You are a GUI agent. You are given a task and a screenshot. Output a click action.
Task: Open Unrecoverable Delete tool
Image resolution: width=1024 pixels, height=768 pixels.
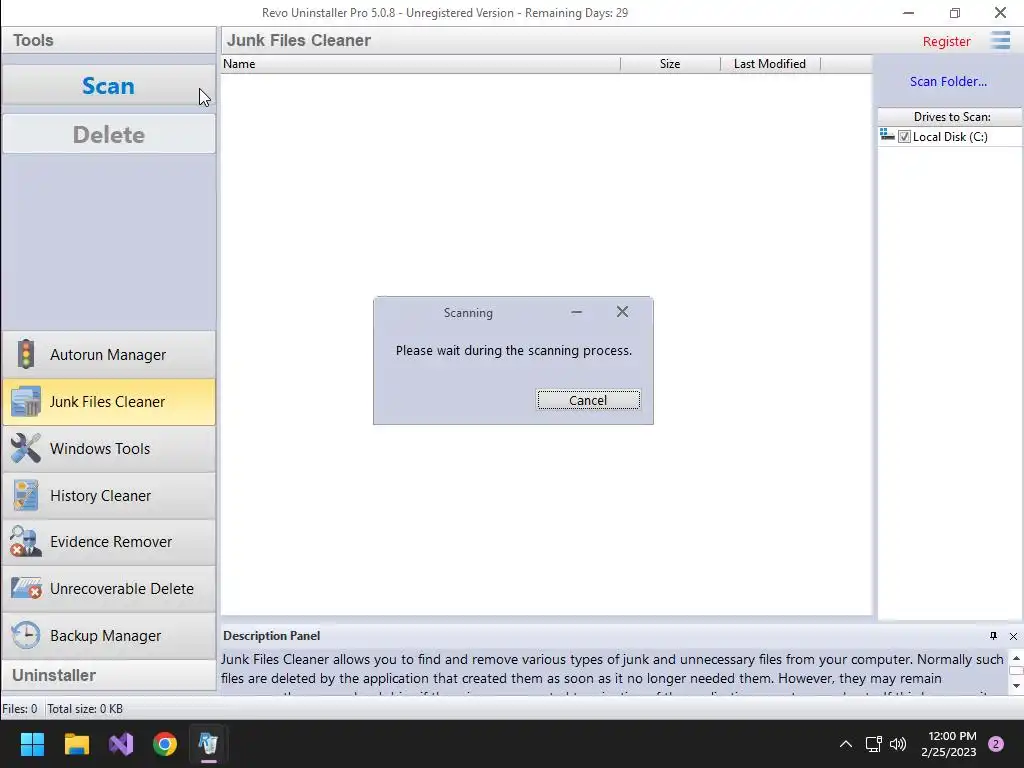pyautogui.click(x=108, y=588)
